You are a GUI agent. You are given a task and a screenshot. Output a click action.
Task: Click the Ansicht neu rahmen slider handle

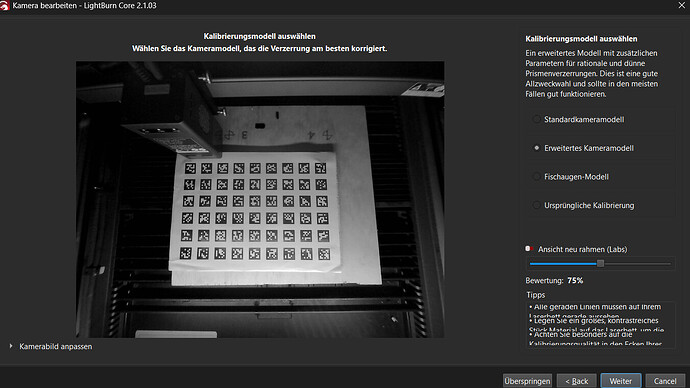pyautogui.click(x=600, y=264)
